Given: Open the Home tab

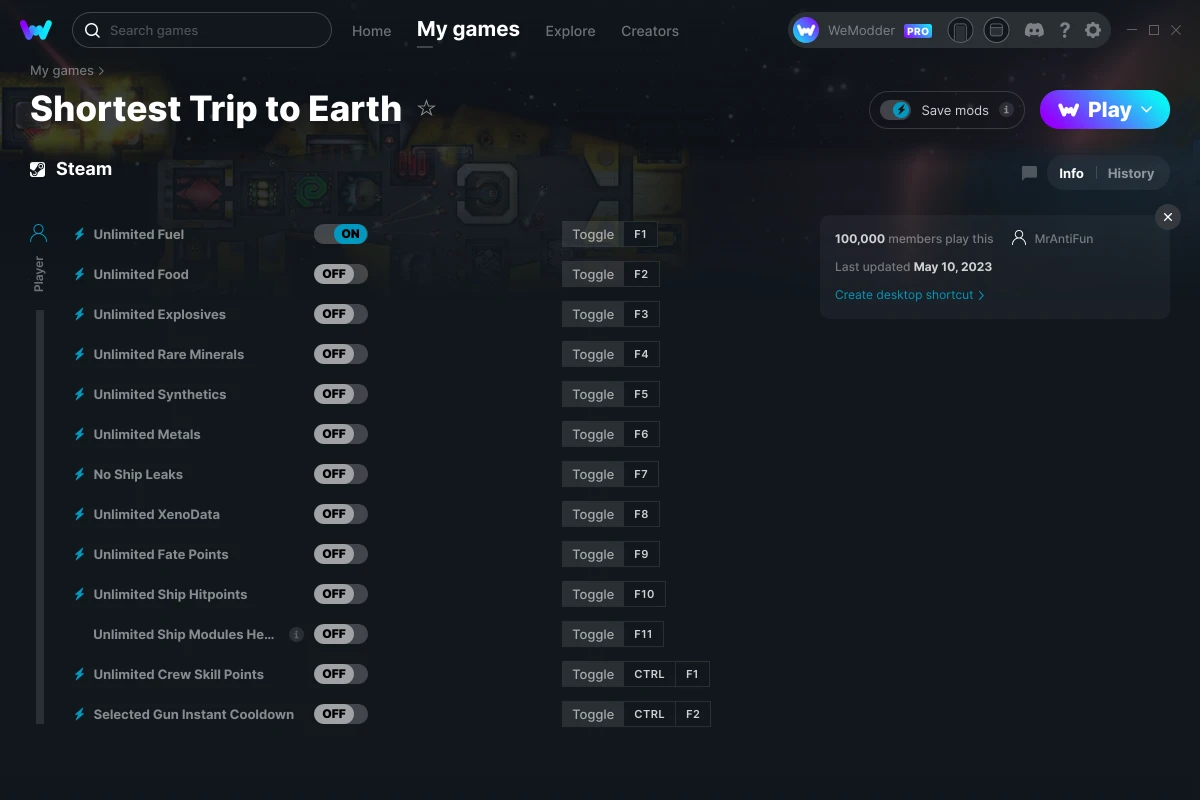Looking at the screenshot, I should (x=371, y=31).
